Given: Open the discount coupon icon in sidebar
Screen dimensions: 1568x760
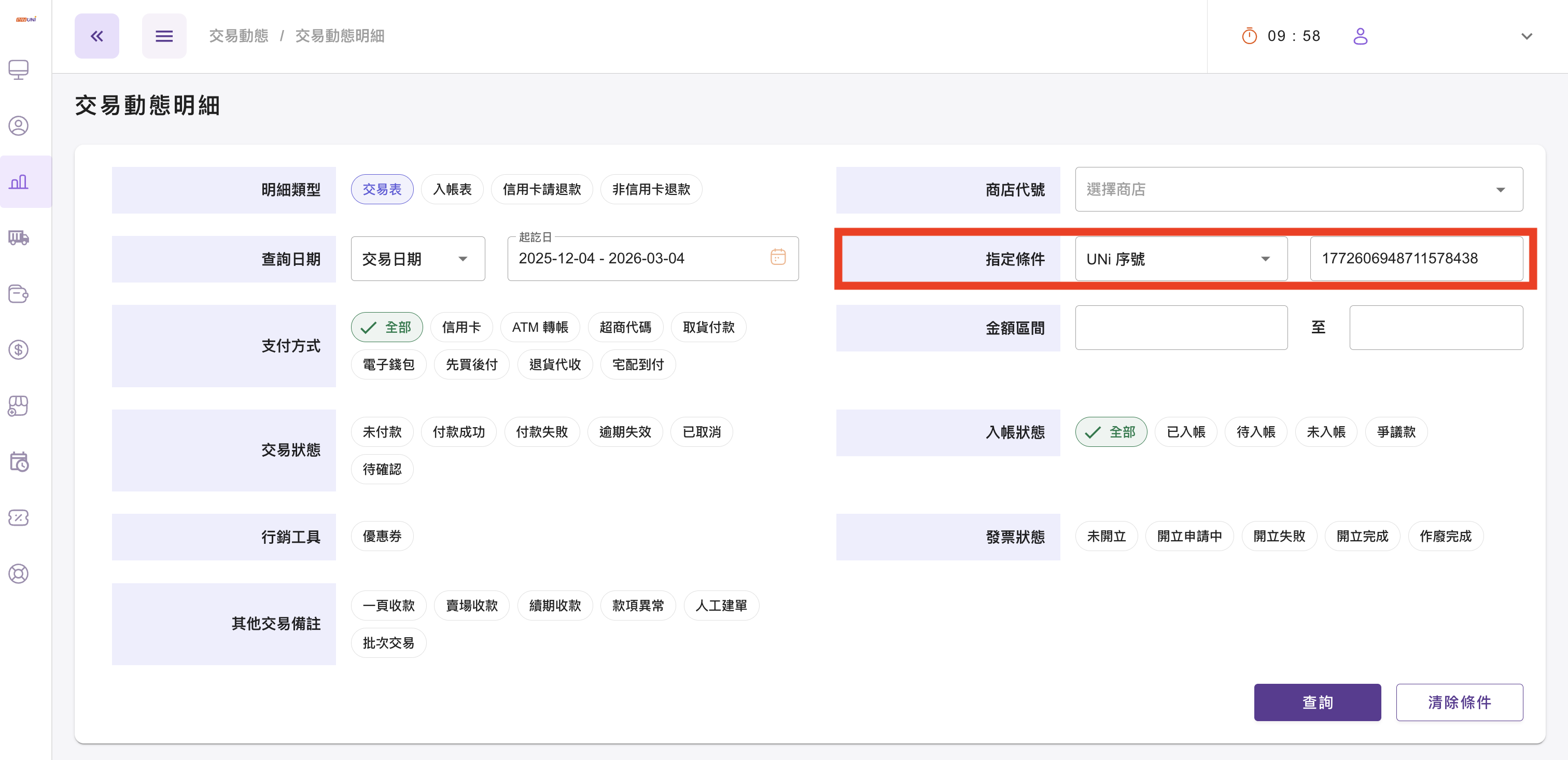Looking at the screenshot, I should 18,517.
